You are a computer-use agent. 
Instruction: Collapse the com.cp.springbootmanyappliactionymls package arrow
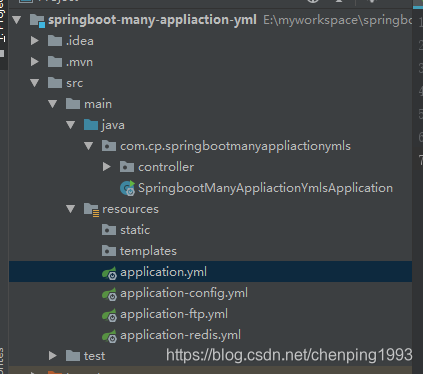pyautogui.click(x=89, y=146)
